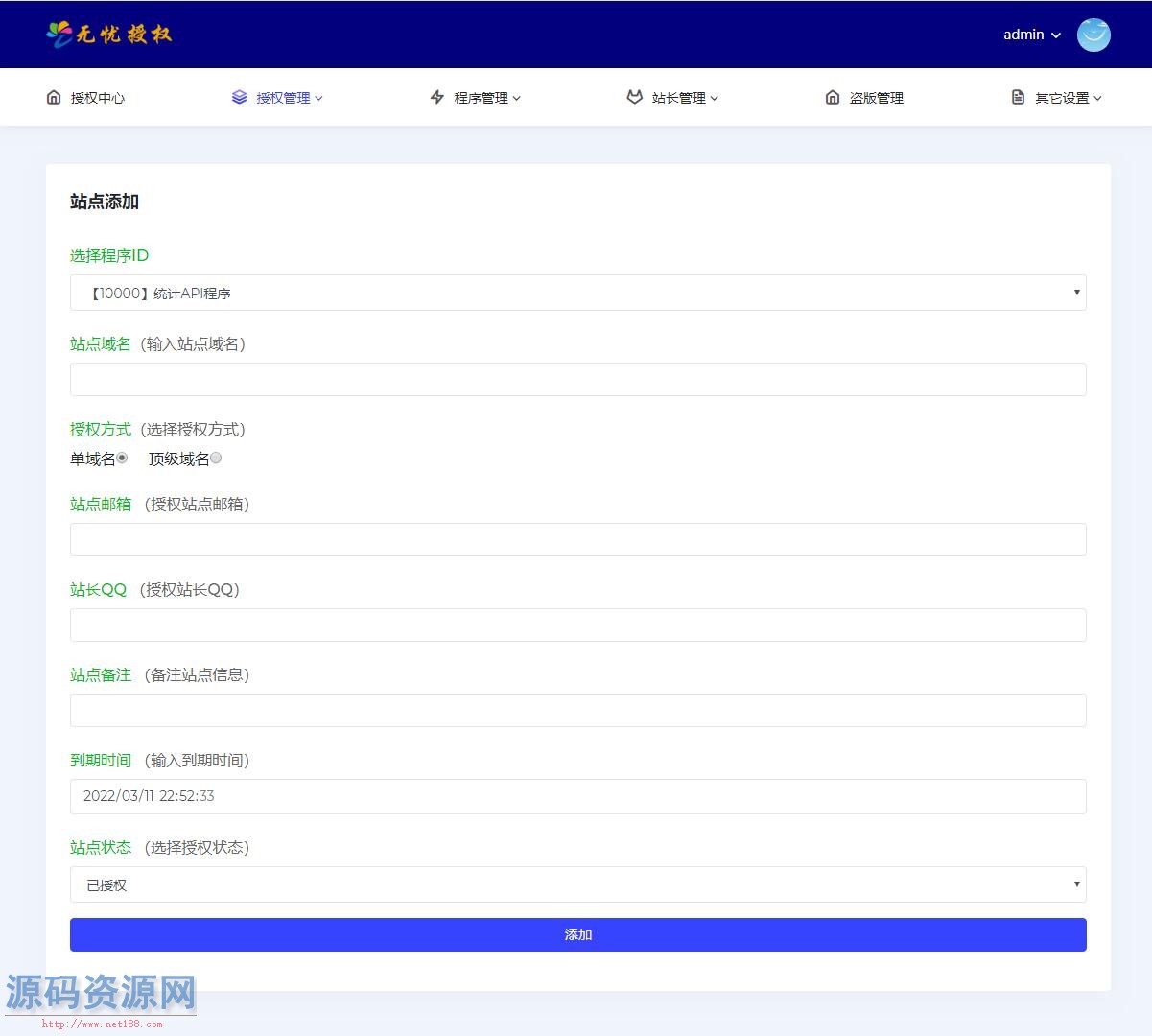Viewport: 1152px width, 1036px height.
Task: Focus the 站点邮箱 input field
Action: pos(577,540)
